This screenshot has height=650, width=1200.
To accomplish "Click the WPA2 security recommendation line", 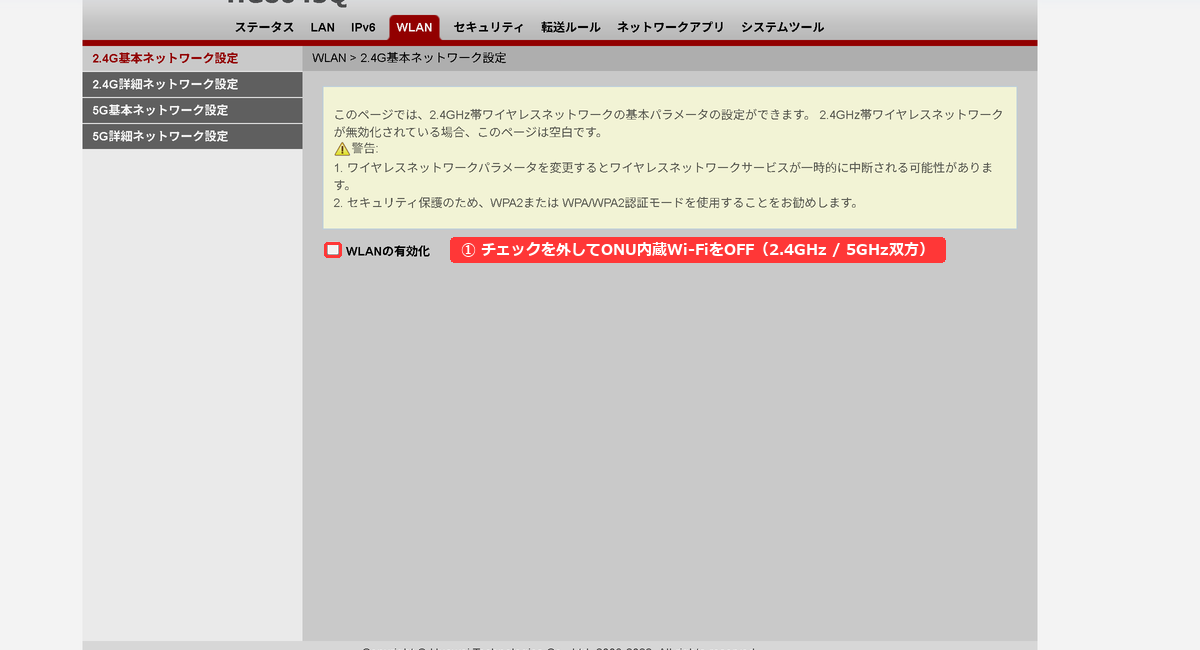I will [596, 202].
